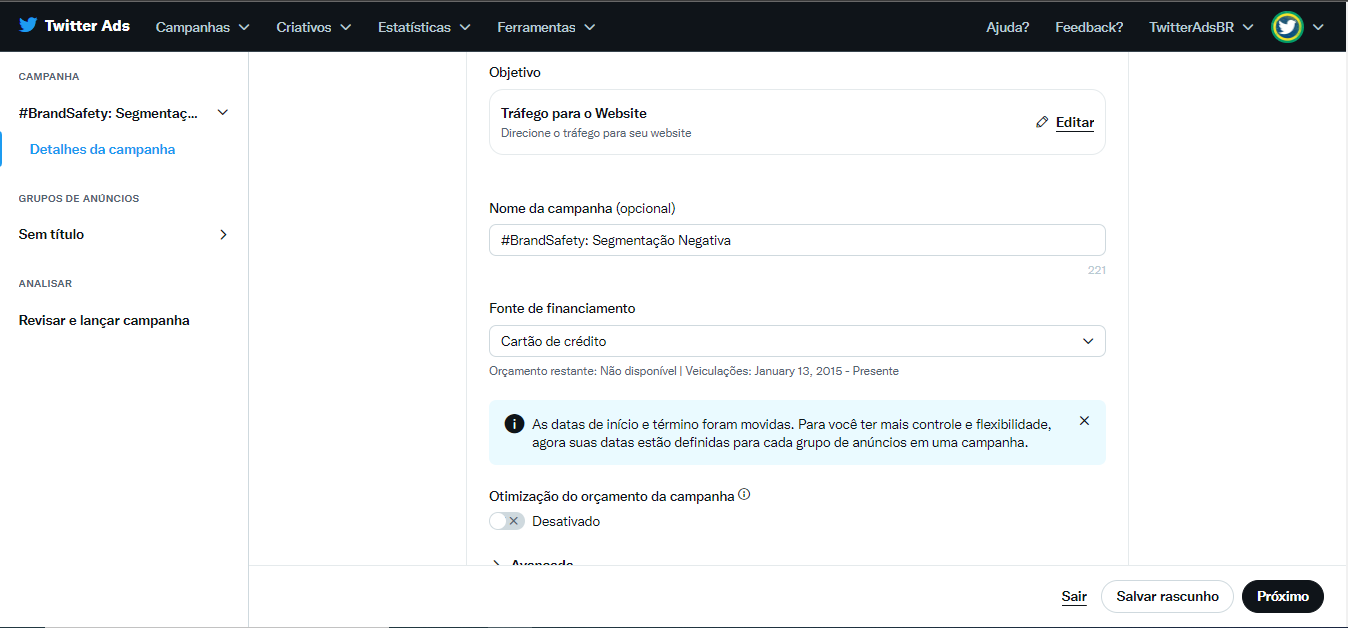
Task: Click the pencil edit icon beside Editar
Action: (1042, 122)
